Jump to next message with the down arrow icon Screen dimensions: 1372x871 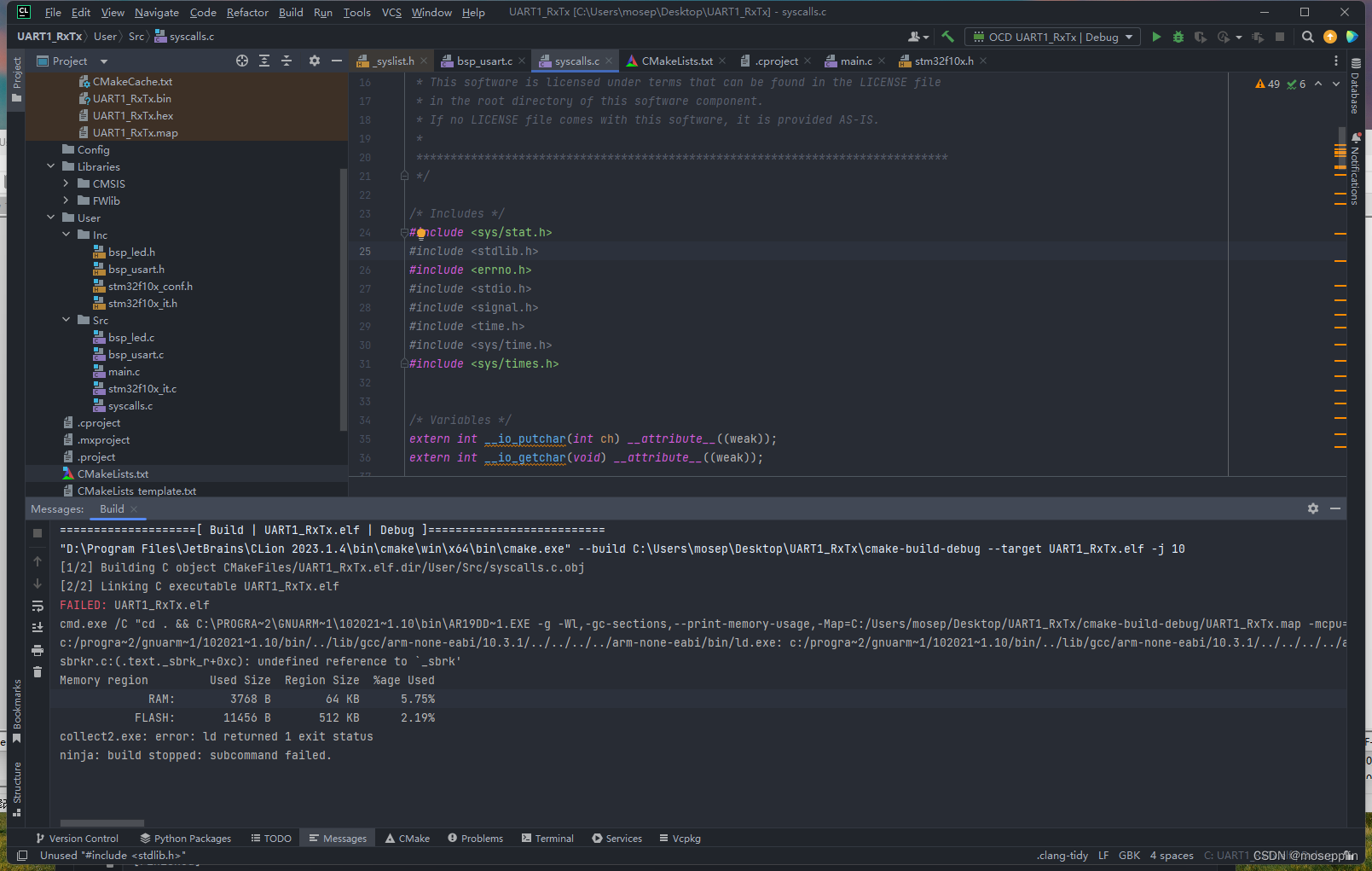click(x=38, y=584)
